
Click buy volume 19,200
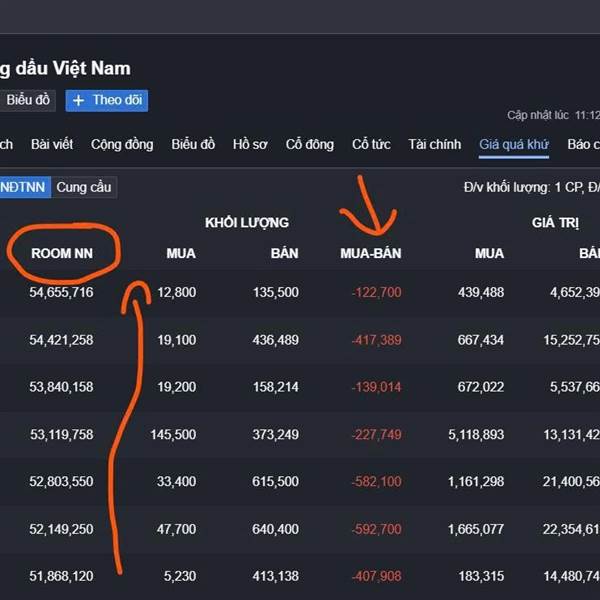click(177, 387)
